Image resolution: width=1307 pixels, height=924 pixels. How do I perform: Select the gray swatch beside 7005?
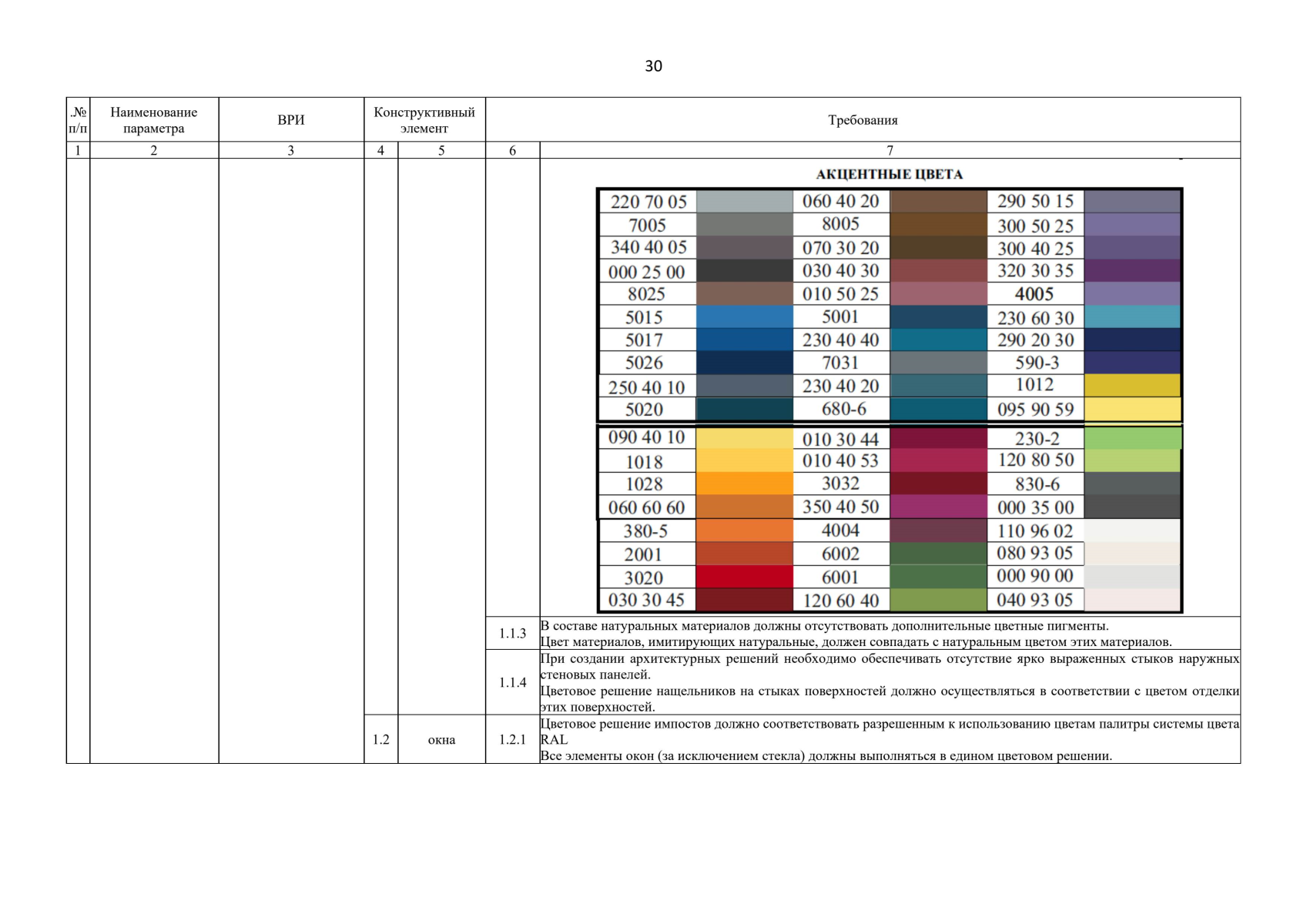point(744,225)
